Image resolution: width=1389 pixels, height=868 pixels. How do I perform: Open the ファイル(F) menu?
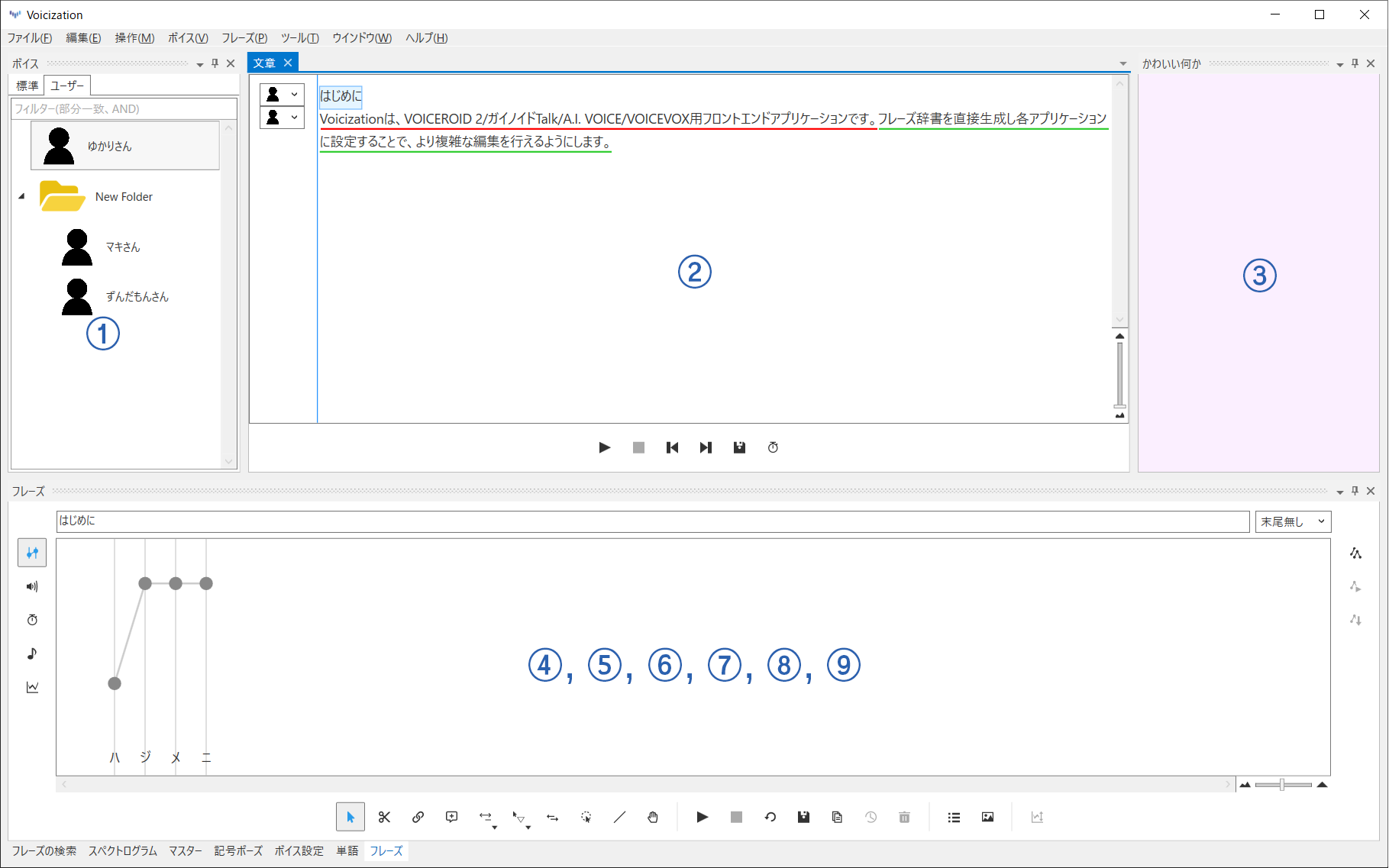(30, 38)
